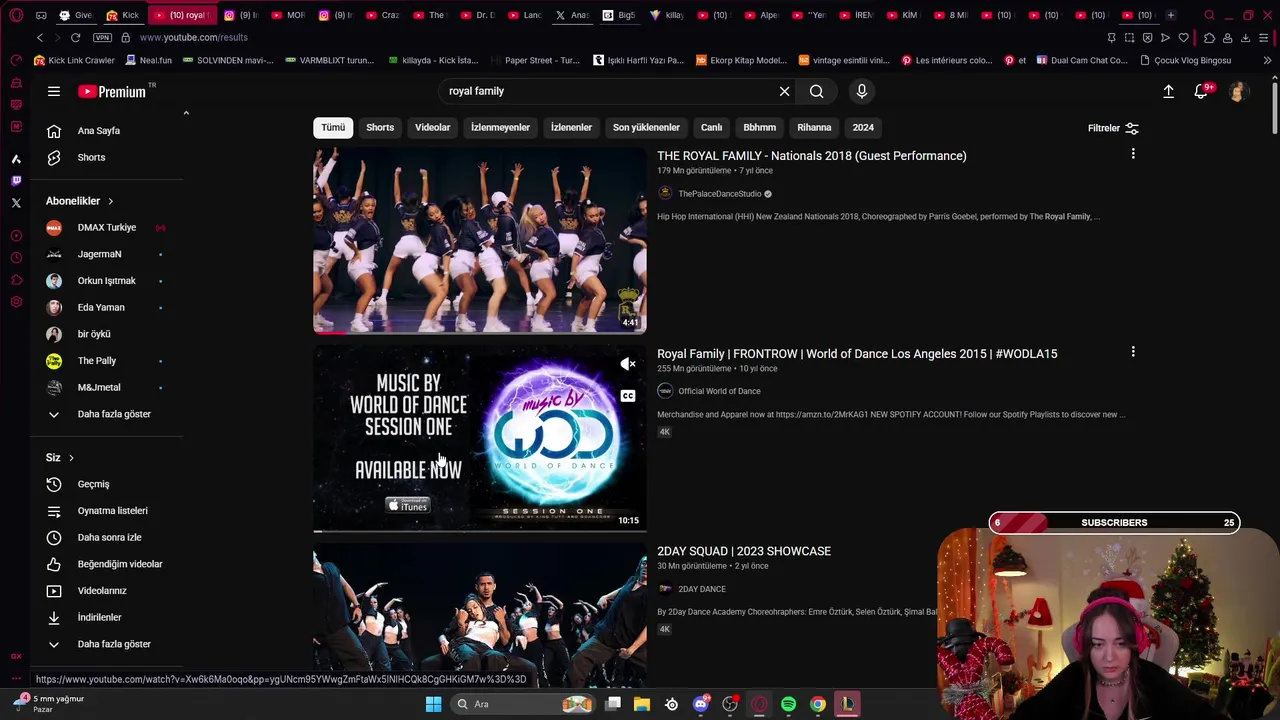Image resolution: width=1280 pixels, height=720 pixels.
Task: Play the Nationals 2018 dance thumbnail
Action: pyautogui.click(x=480, y=240)
